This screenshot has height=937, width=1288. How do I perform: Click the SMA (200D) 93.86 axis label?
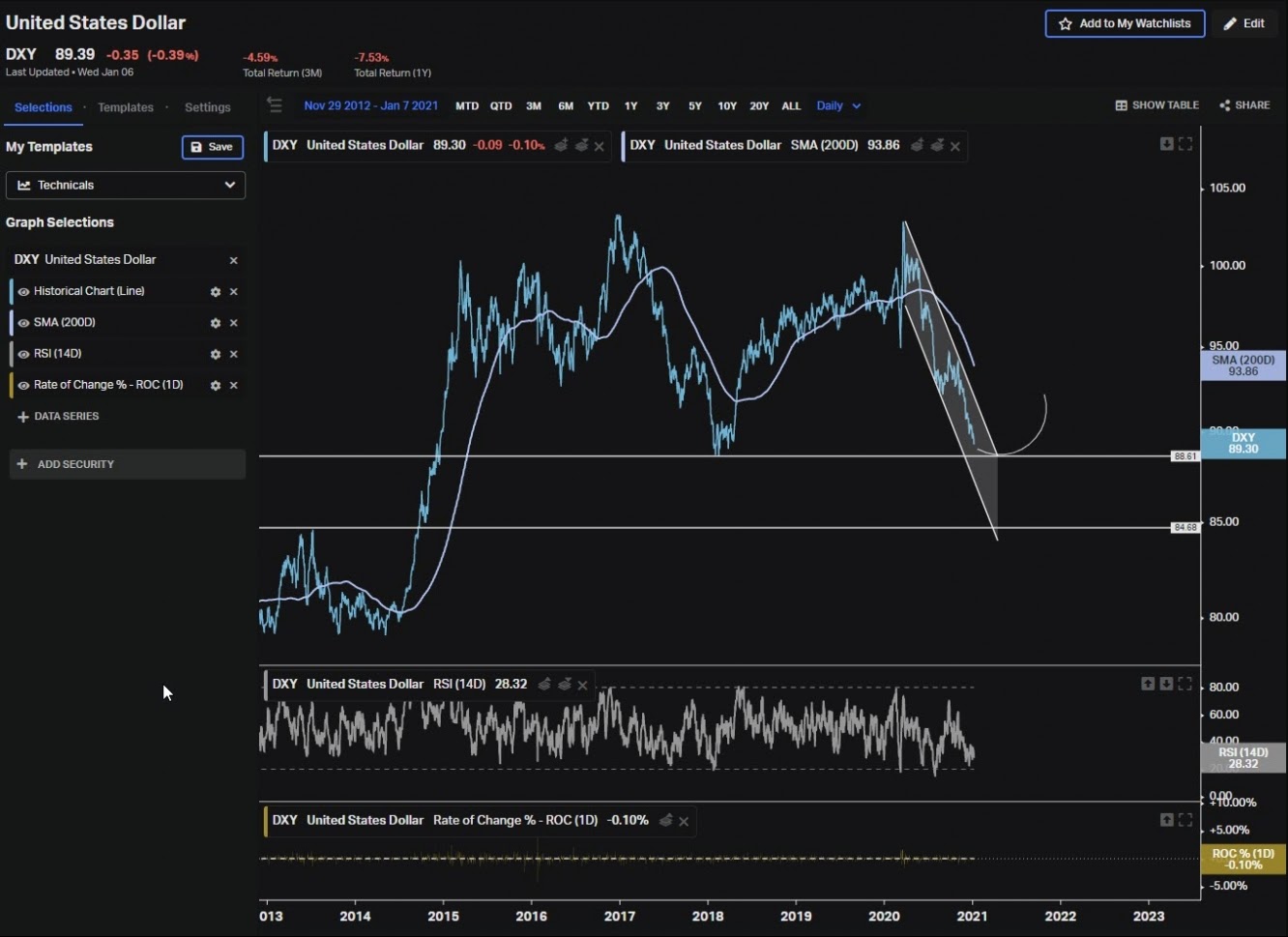1244,366
